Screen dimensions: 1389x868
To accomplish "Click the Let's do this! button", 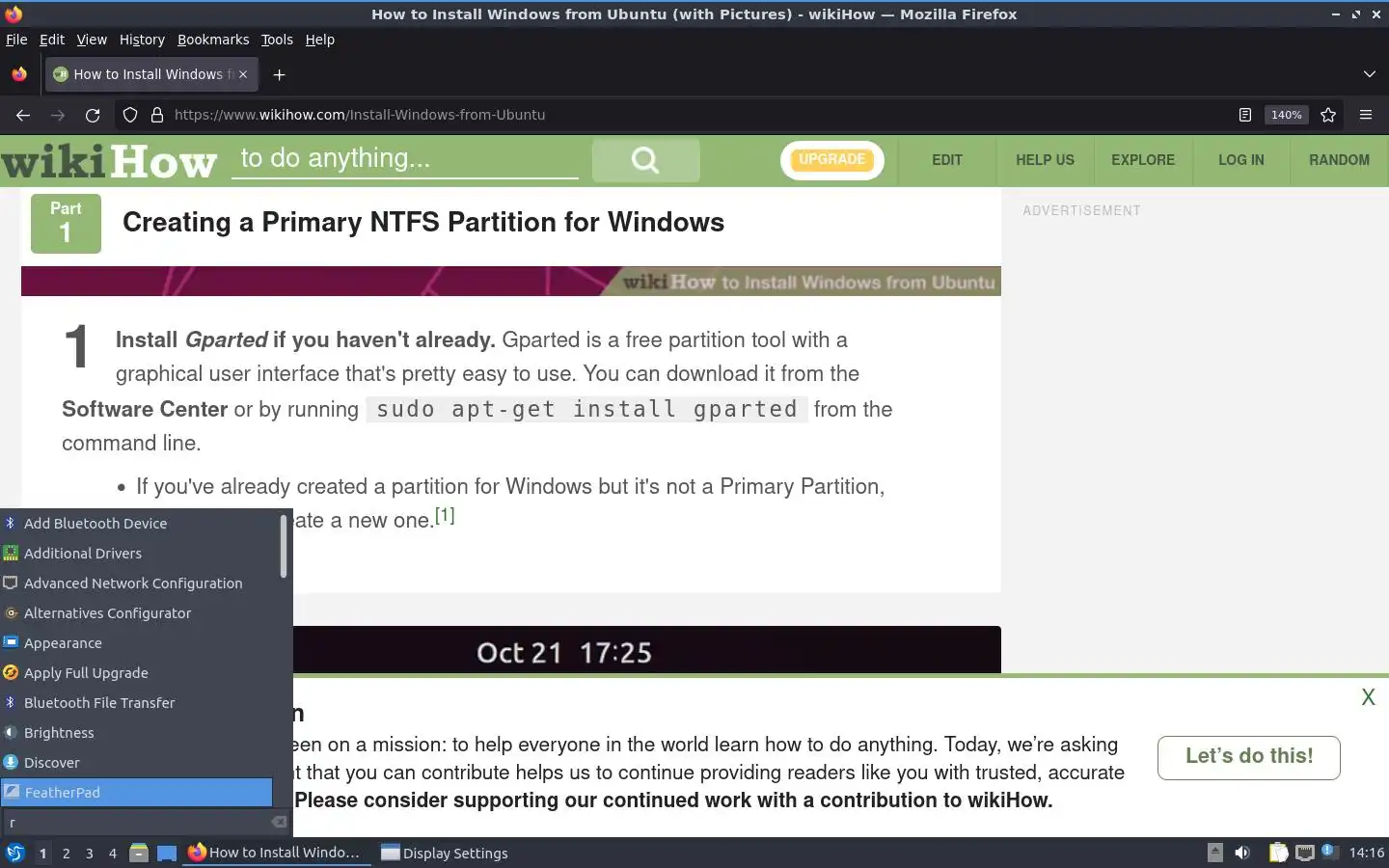I will pyautogui.click(x=1249, y=757).
